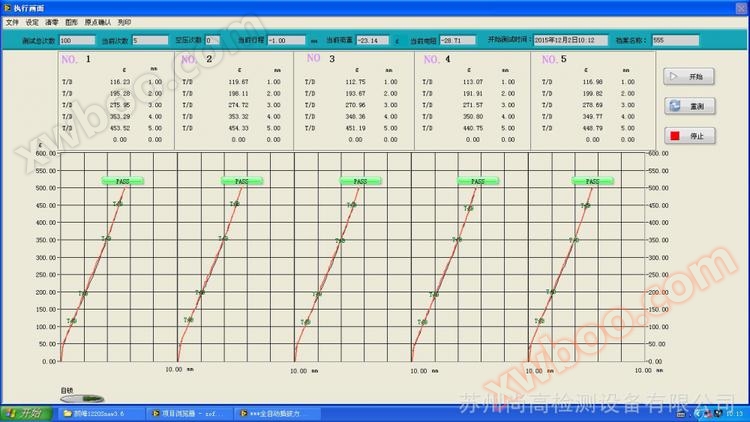The height and width of the screenshot is (422, 750).
Task: Hit the red 停止 (Stop) button
Action: click(x=686, y=135)
